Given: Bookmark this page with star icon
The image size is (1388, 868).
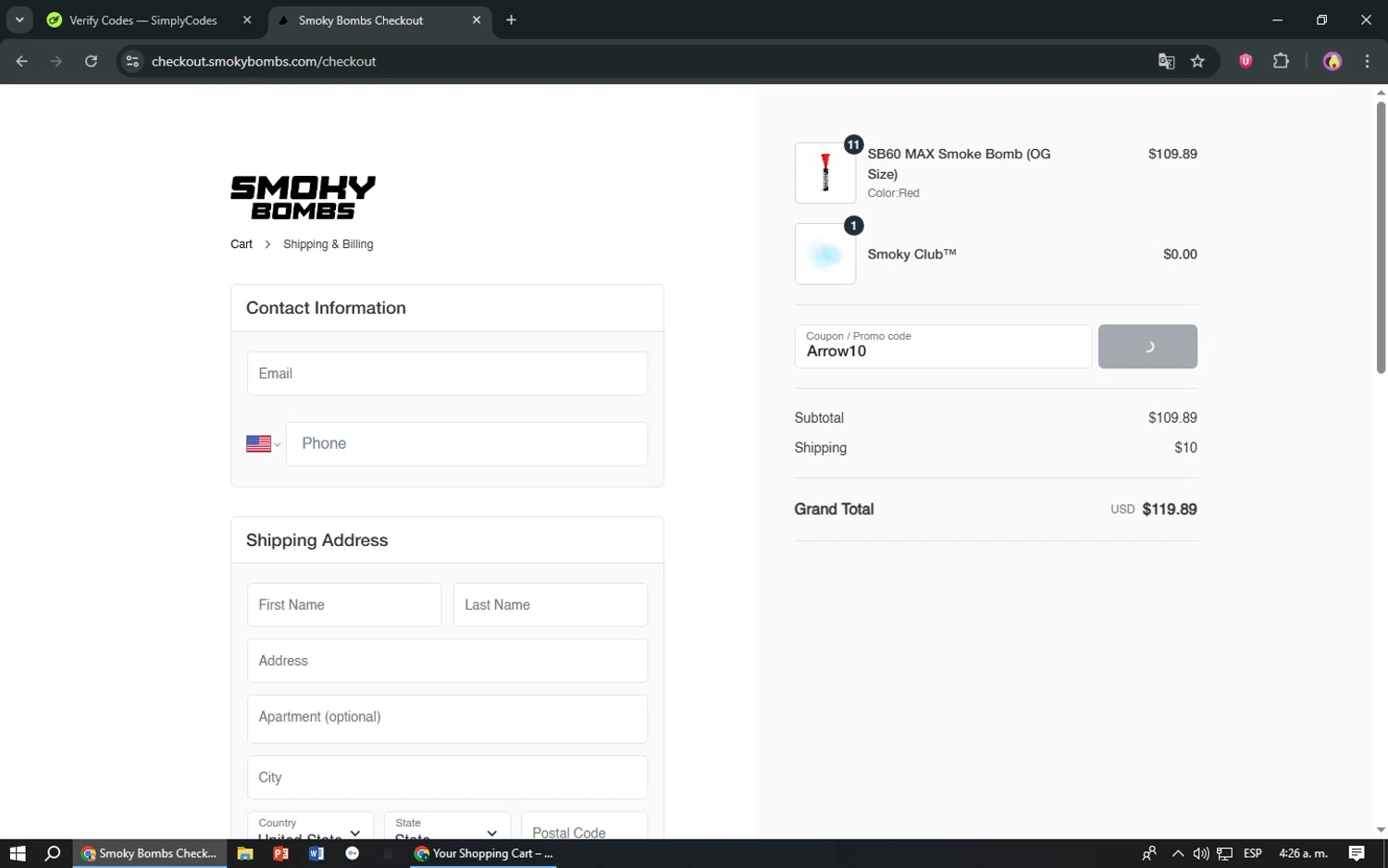Looking at the screenshot, I should click(1197, 61).
